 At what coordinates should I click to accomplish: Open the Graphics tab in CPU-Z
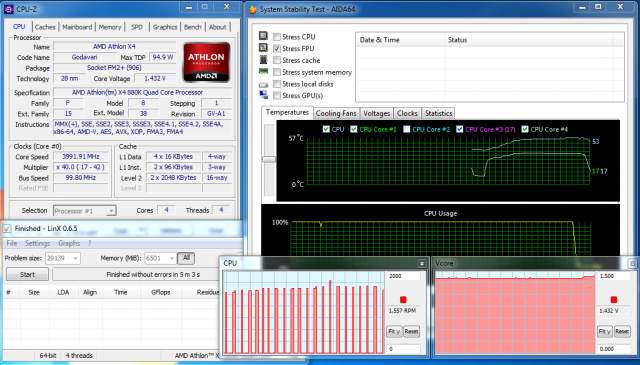tap(165, 27)
